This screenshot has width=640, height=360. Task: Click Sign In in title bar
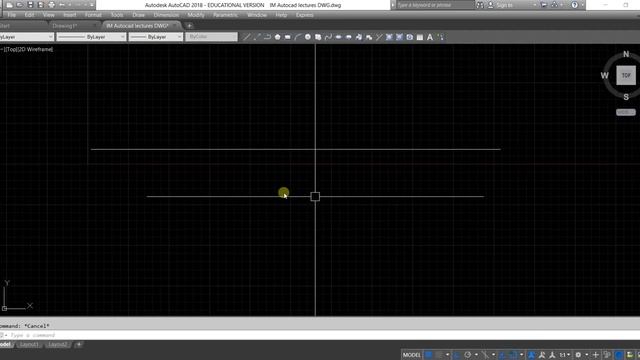pyautogui.click(x=504, y=5)
